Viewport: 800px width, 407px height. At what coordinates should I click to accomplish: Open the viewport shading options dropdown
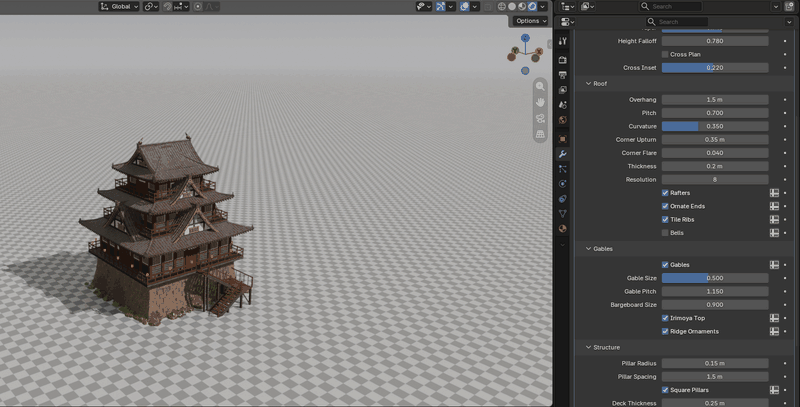point(543,7)
